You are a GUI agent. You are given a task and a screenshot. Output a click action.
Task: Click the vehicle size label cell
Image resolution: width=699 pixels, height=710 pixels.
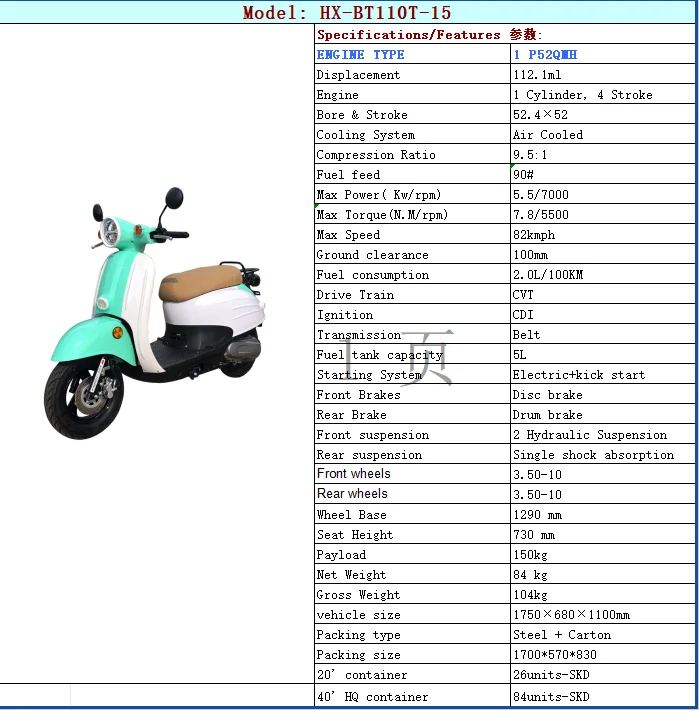coord(412,614)
